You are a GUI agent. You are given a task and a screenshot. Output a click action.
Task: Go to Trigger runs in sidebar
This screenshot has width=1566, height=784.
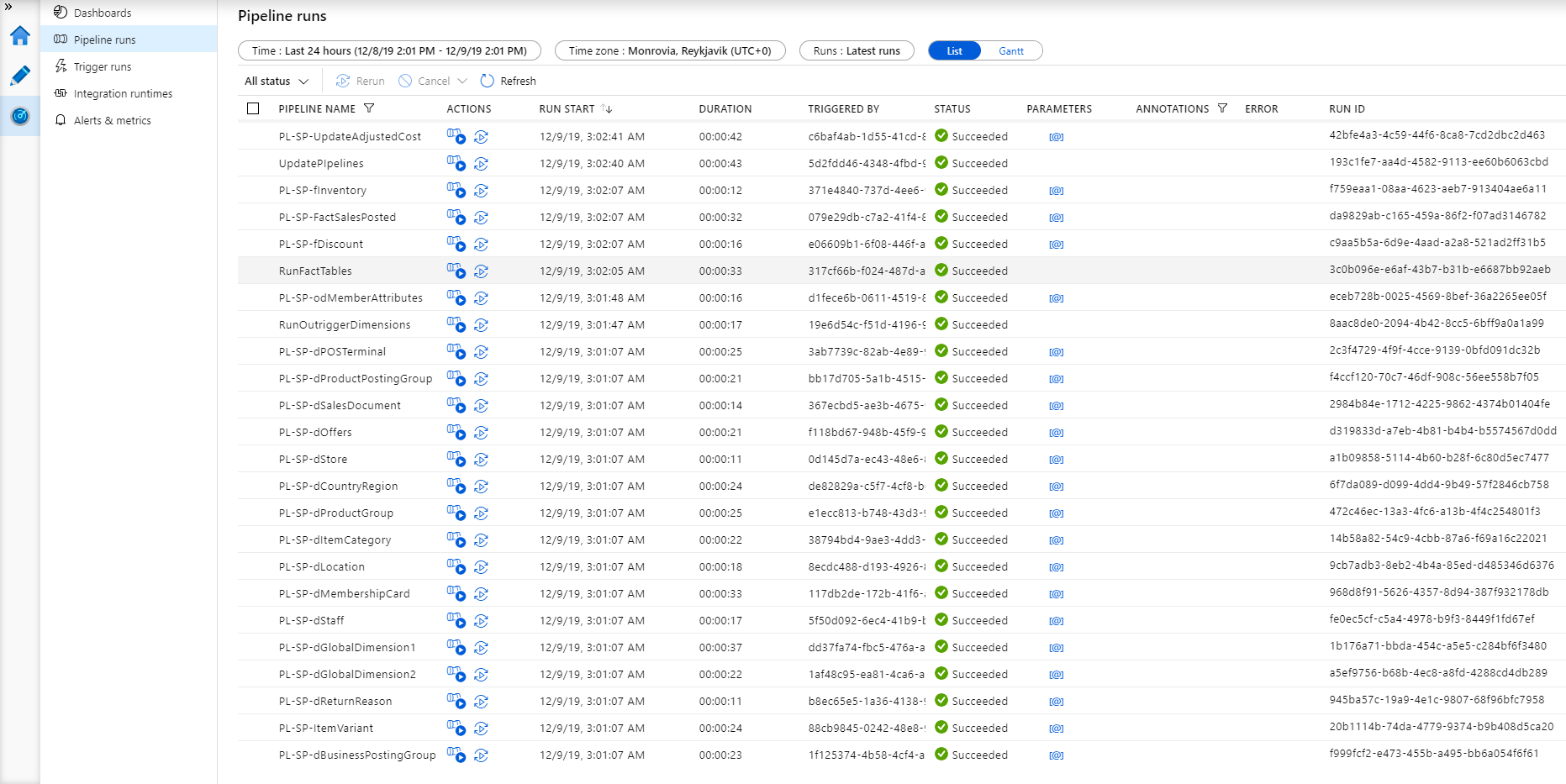(102, 66)
